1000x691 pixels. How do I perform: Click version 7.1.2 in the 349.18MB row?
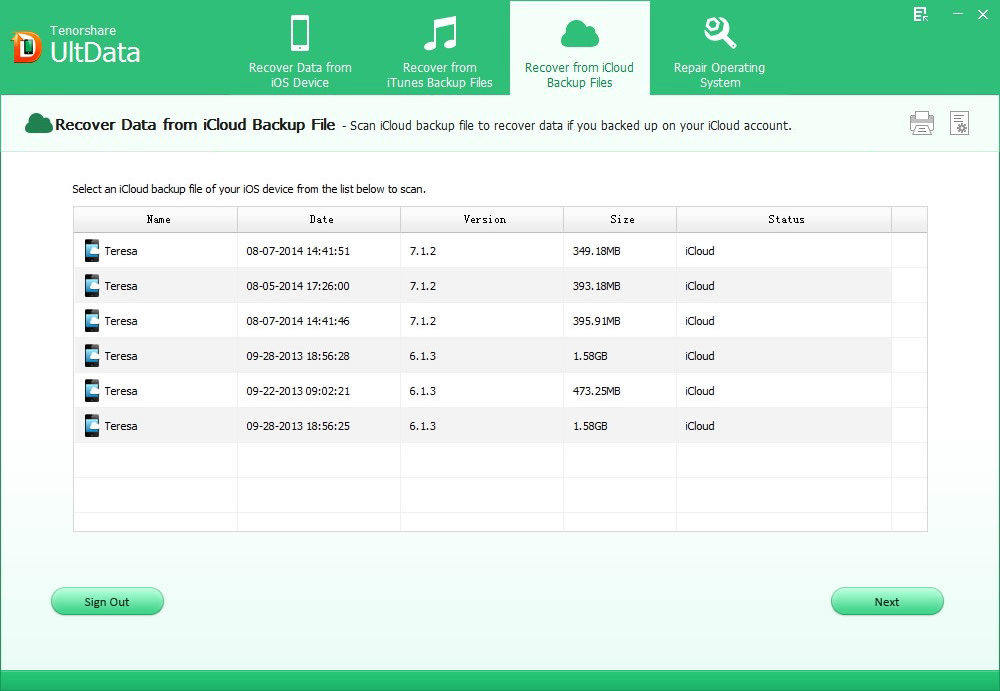click(423, 251)
